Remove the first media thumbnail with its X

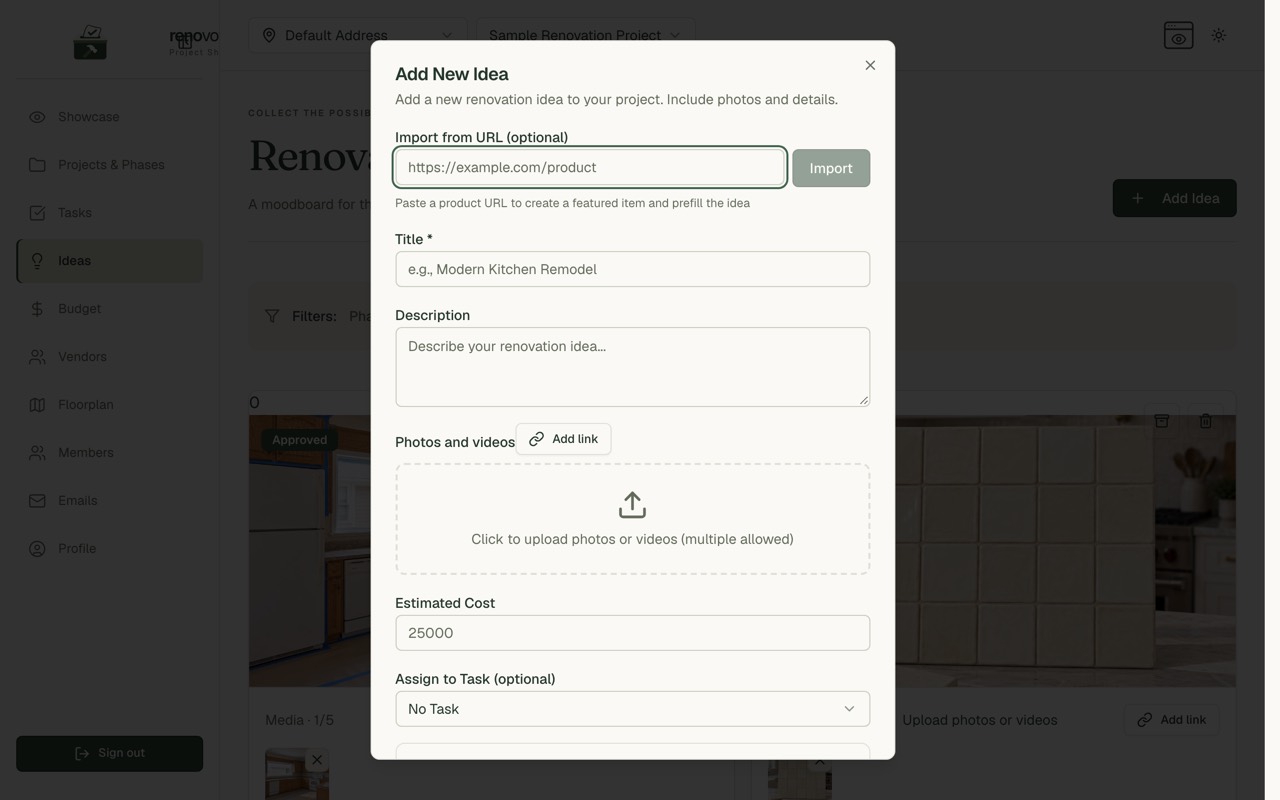tap(317, 760)
